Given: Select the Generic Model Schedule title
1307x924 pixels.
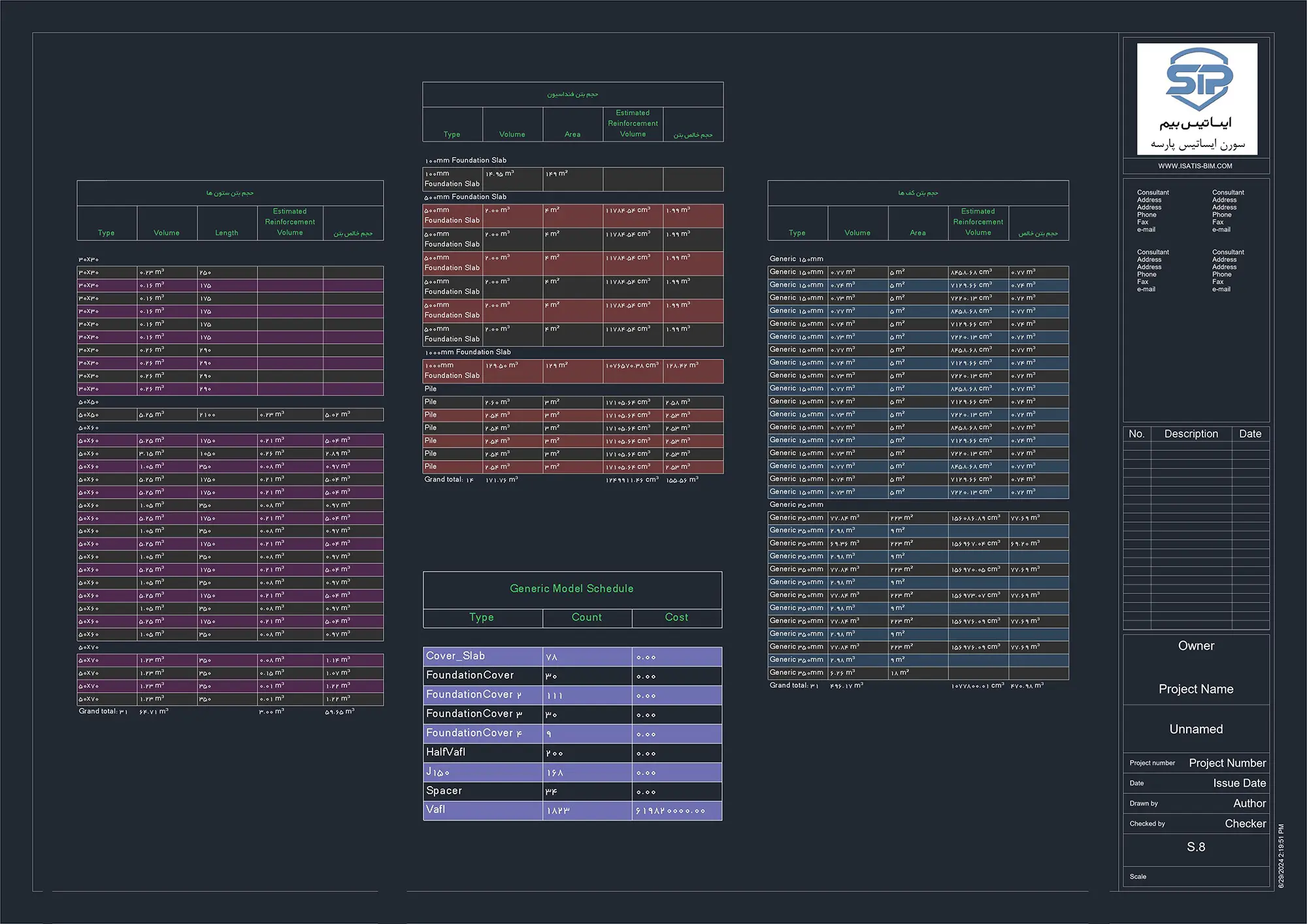Looking at the screenshot, I should click(x=572, y=589).
